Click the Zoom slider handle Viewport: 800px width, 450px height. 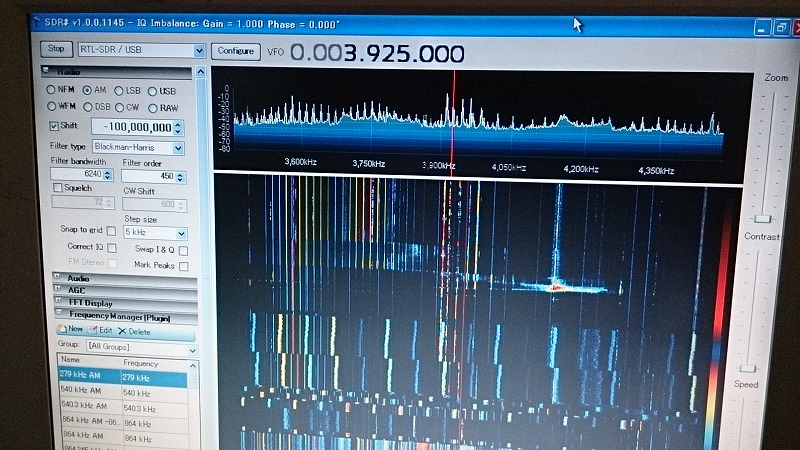coord(763,219)
